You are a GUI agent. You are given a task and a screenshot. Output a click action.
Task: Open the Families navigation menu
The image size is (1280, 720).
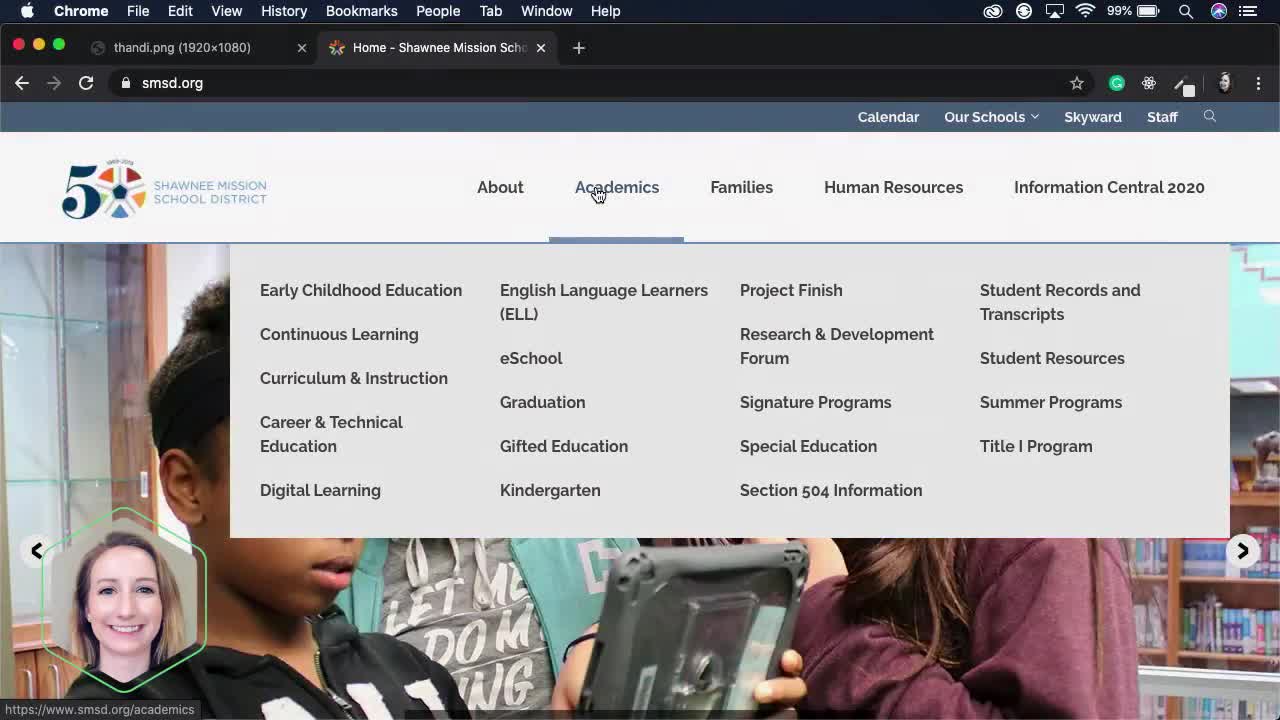(741, 187)
